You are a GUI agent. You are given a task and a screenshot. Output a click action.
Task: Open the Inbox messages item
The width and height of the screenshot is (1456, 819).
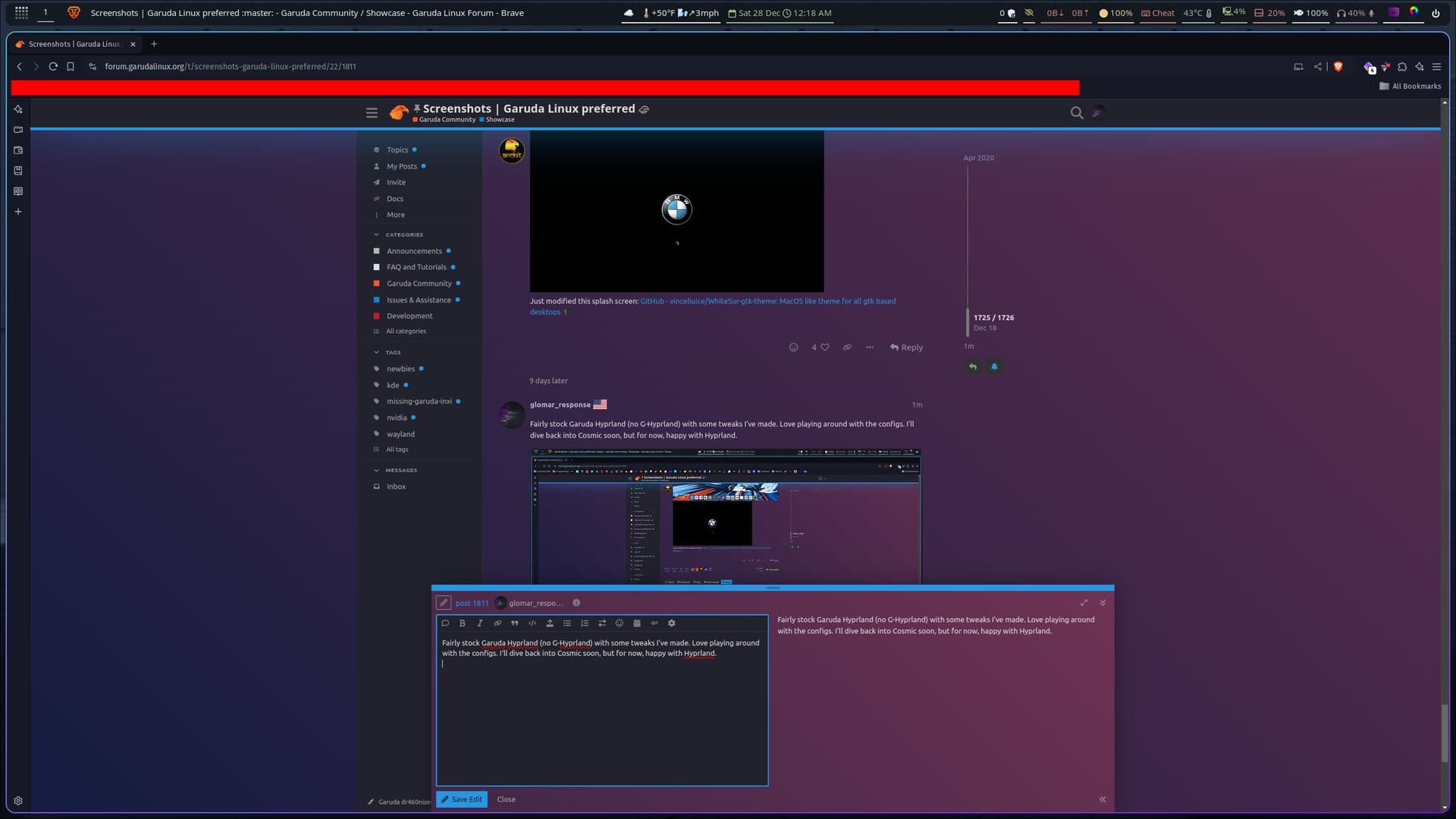[396, 487]
